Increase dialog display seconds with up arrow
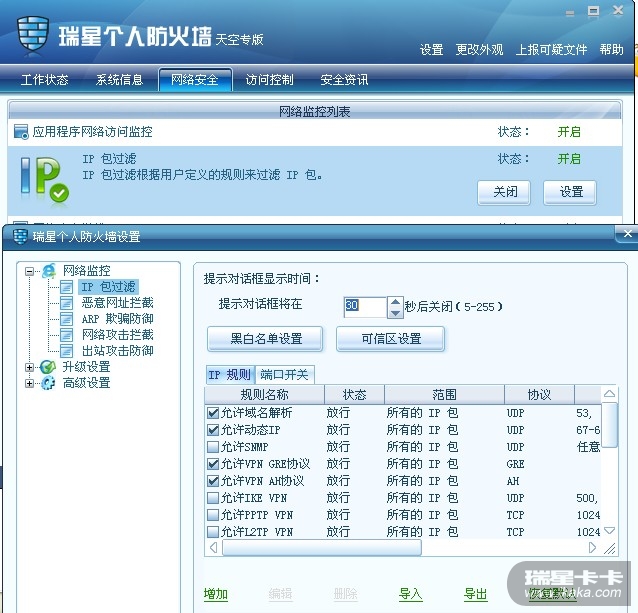Screen dimensions: 638x613 [x=395, y=302]
